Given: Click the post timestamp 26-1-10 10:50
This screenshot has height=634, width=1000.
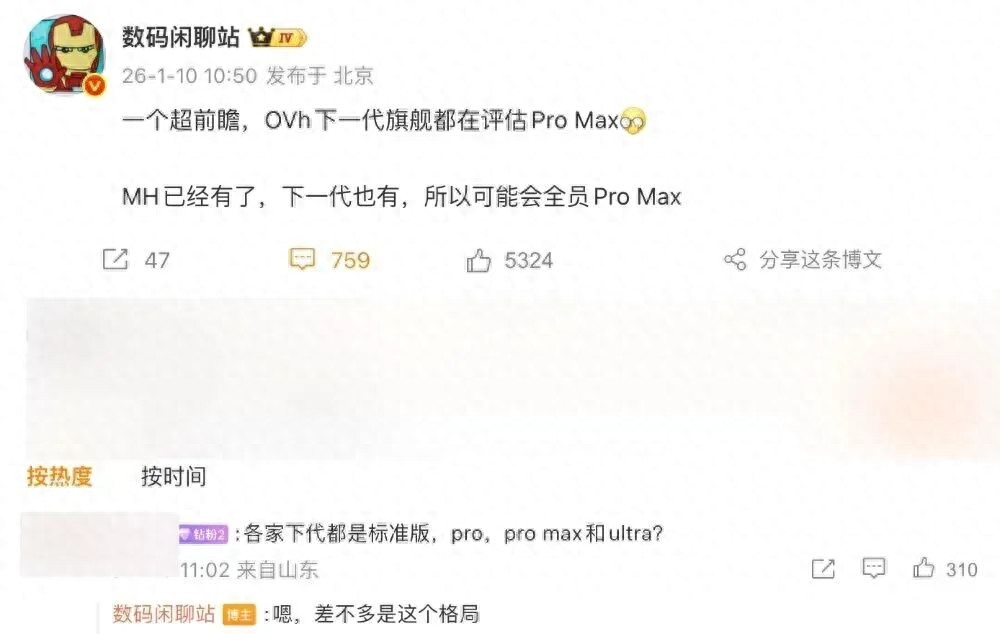Looking at the screenshot, I should [x=189, y=76].
